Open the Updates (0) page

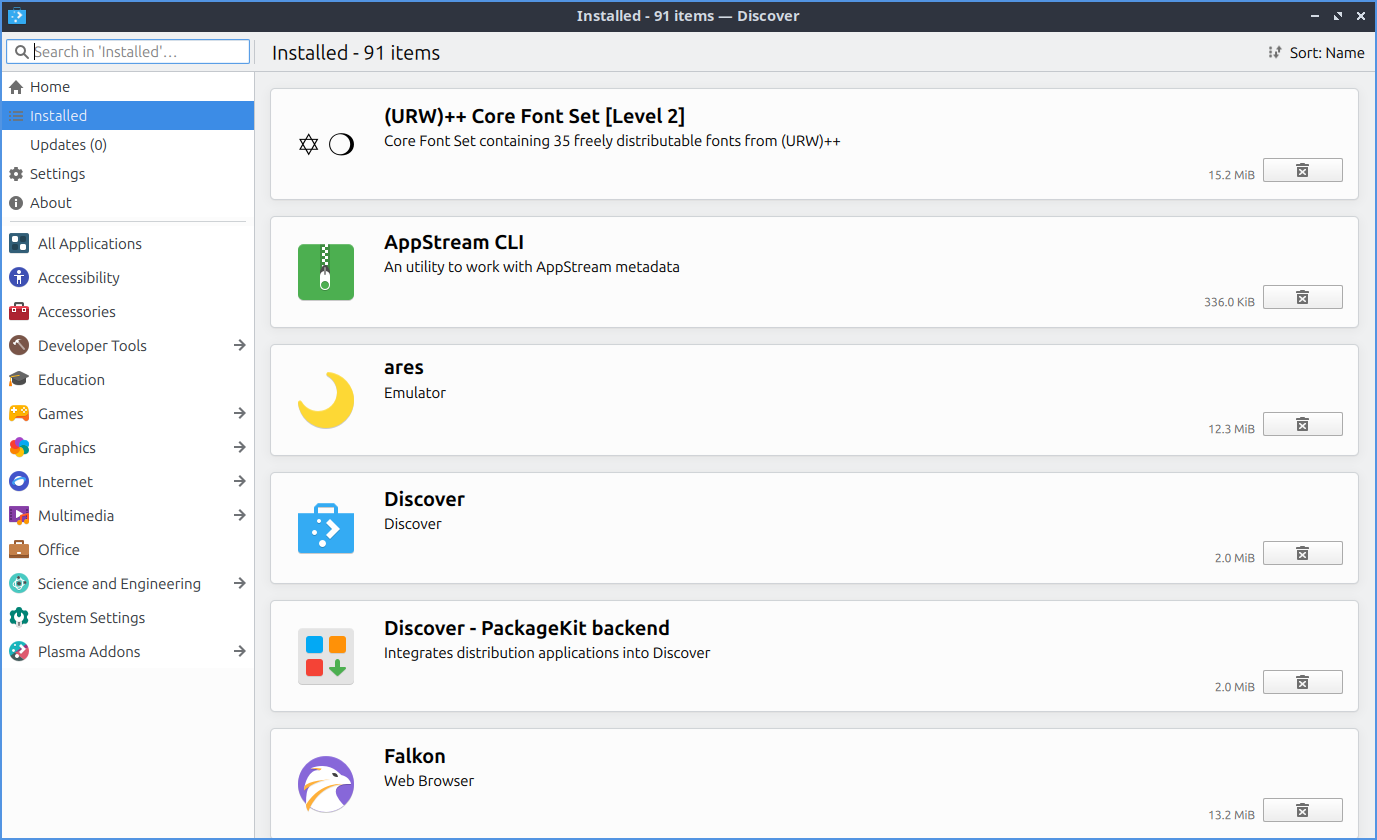[68, 145]
